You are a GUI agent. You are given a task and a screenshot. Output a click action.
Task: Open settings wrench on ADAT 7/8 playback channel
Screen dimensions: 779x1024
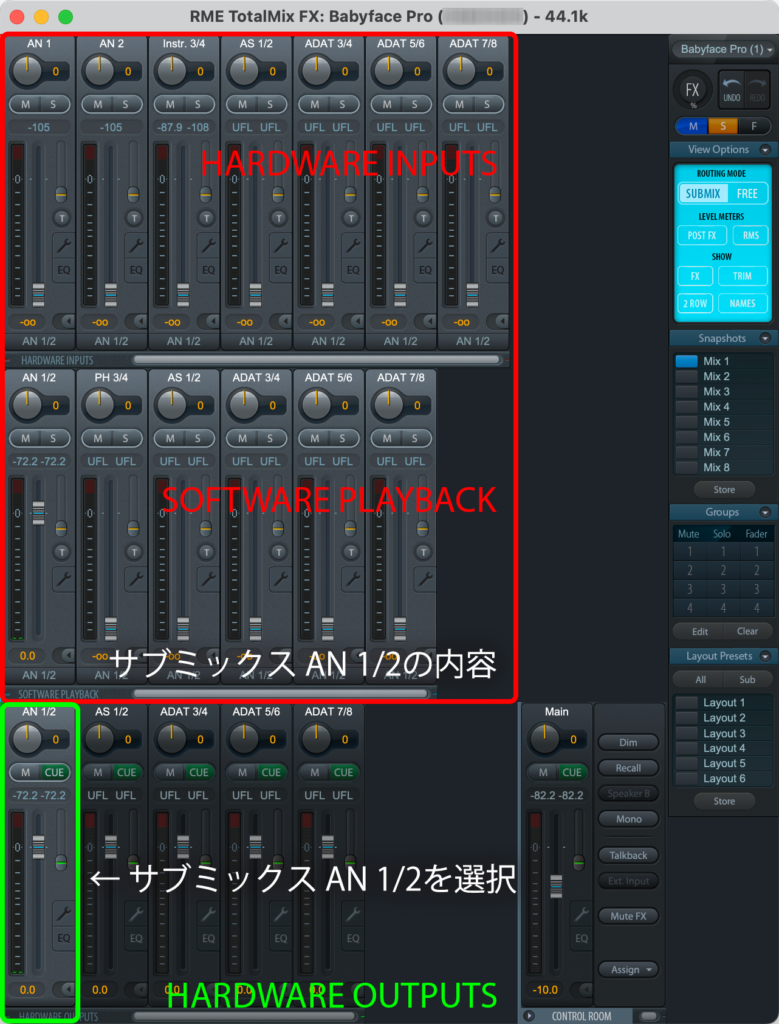coord(425,579)
